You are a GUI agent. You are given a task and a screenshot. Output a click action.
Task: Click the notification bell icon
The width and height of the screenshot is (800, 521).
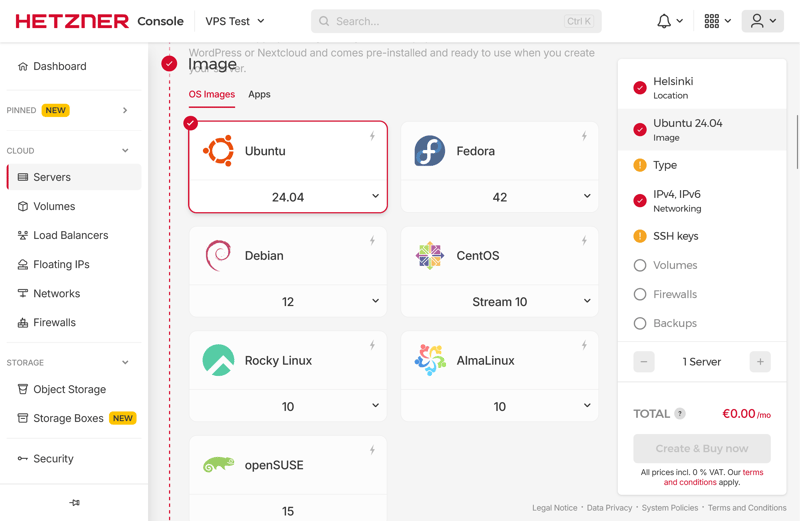664,21
